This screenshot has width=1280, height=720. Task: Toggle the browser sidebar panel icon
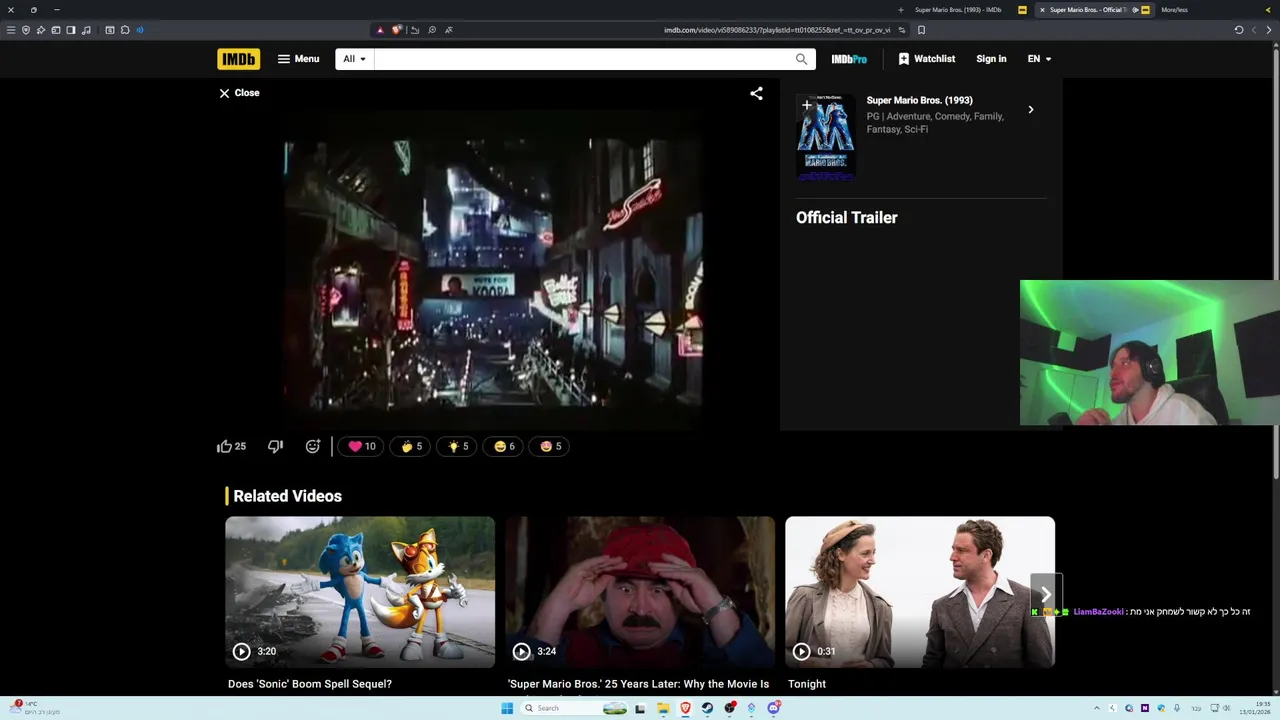(x=71, y=30)
